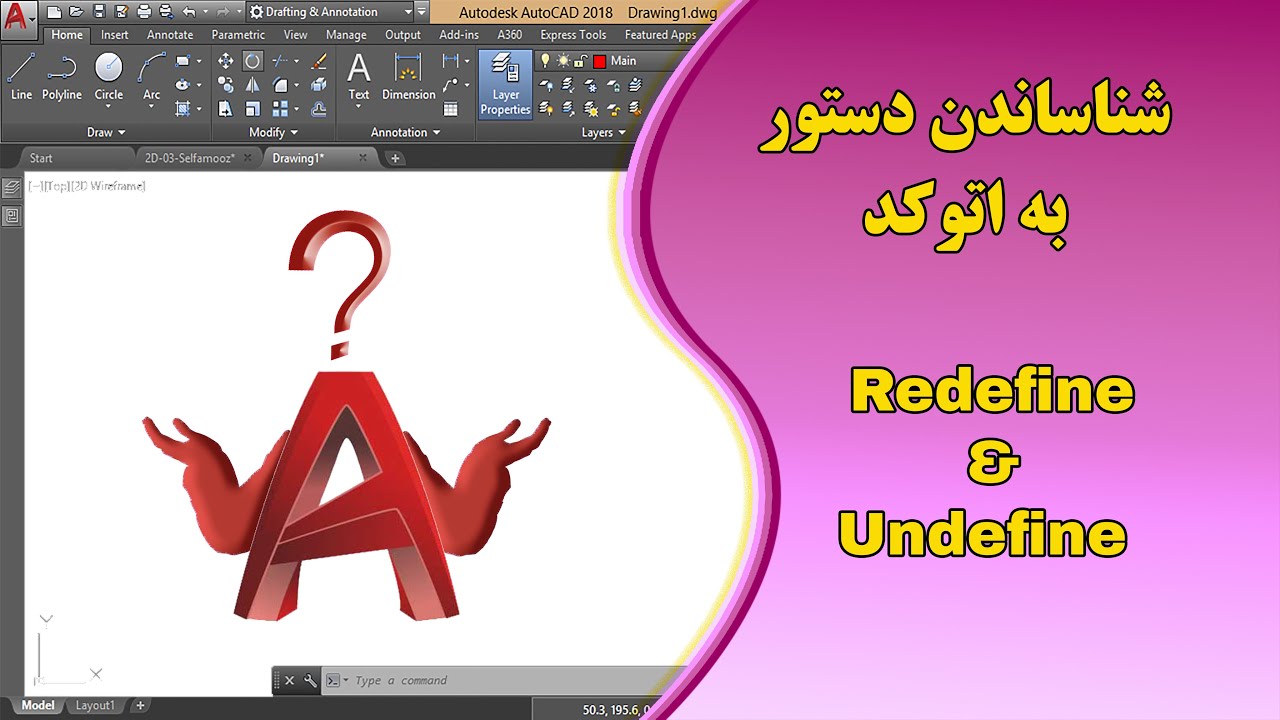Select the Mirror tool
This screenshot has width=1280, height=720.
click(253, 85)
